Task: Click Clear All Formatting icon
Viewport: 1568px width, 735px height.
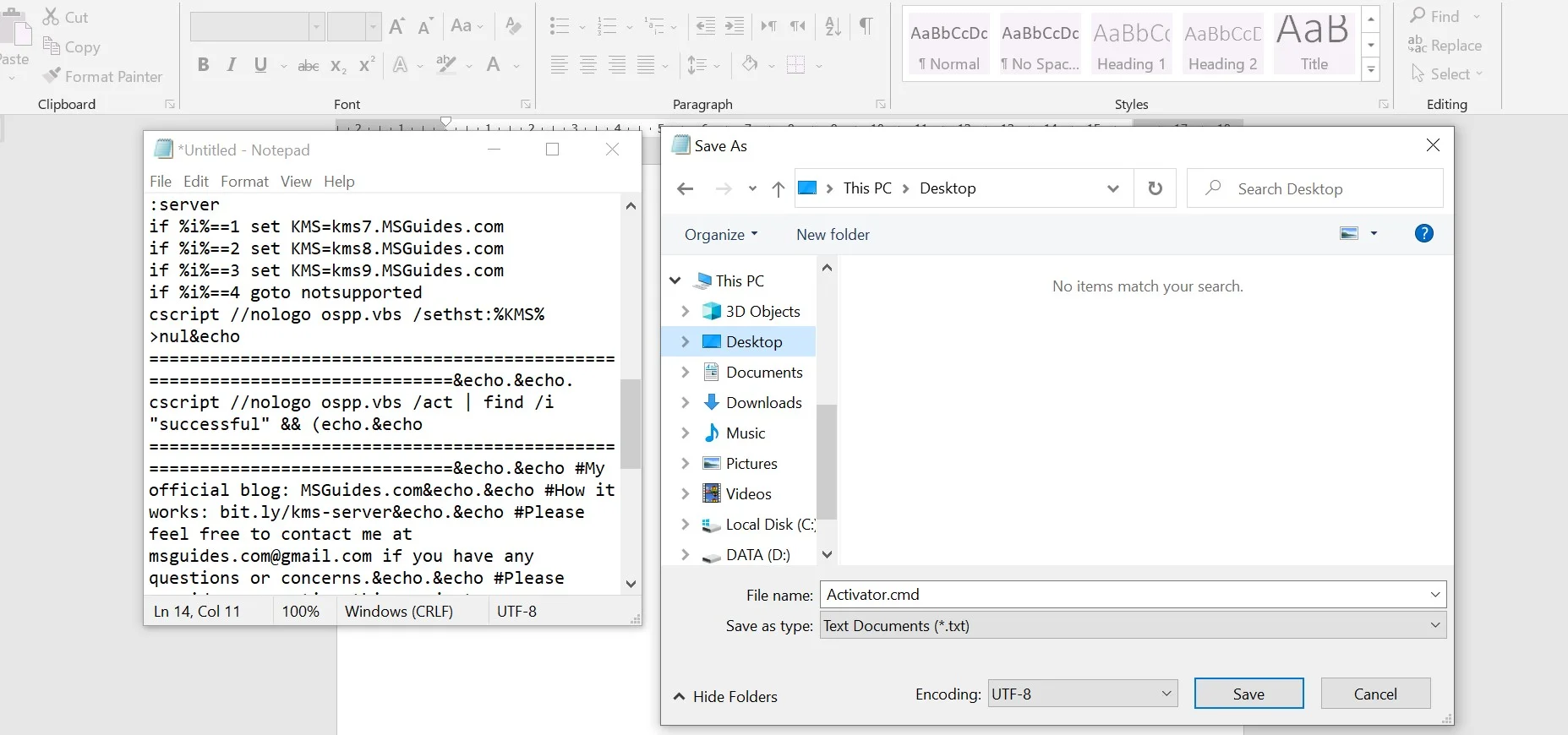Action: pos(513,26)
